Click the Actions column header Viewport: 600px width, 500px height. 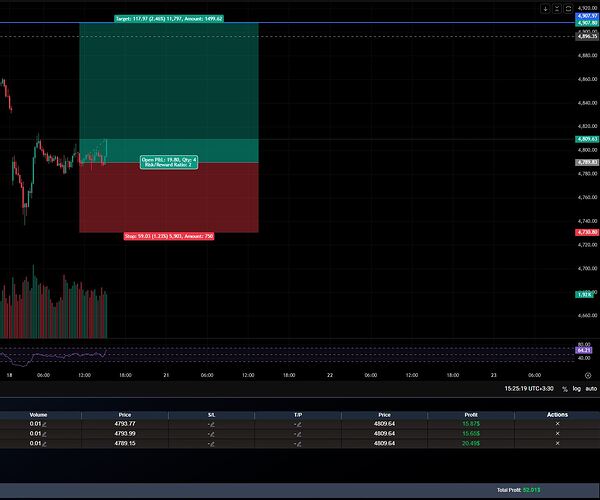557,415
